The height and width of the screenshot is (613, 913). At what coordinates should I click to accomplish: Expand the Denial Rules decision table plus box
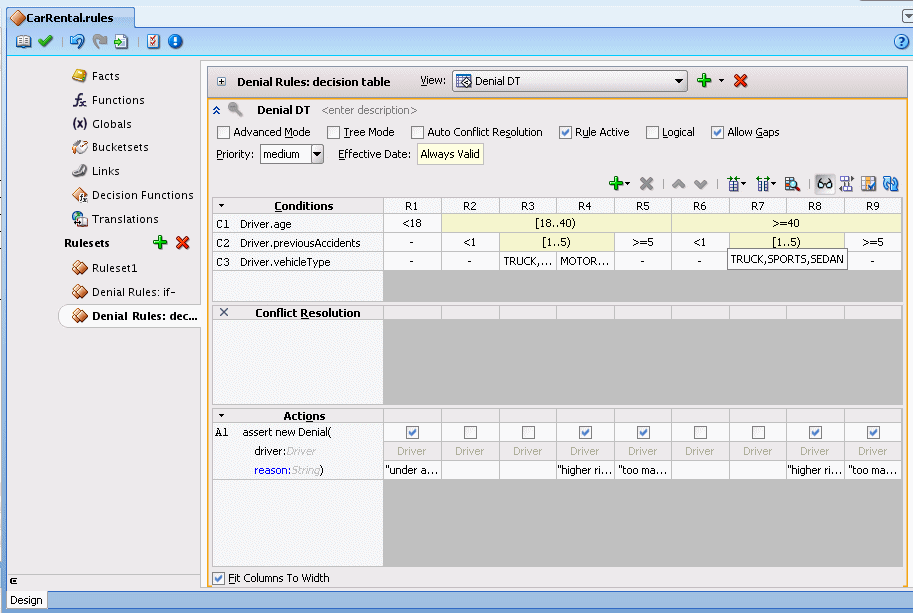pos(221,82)
